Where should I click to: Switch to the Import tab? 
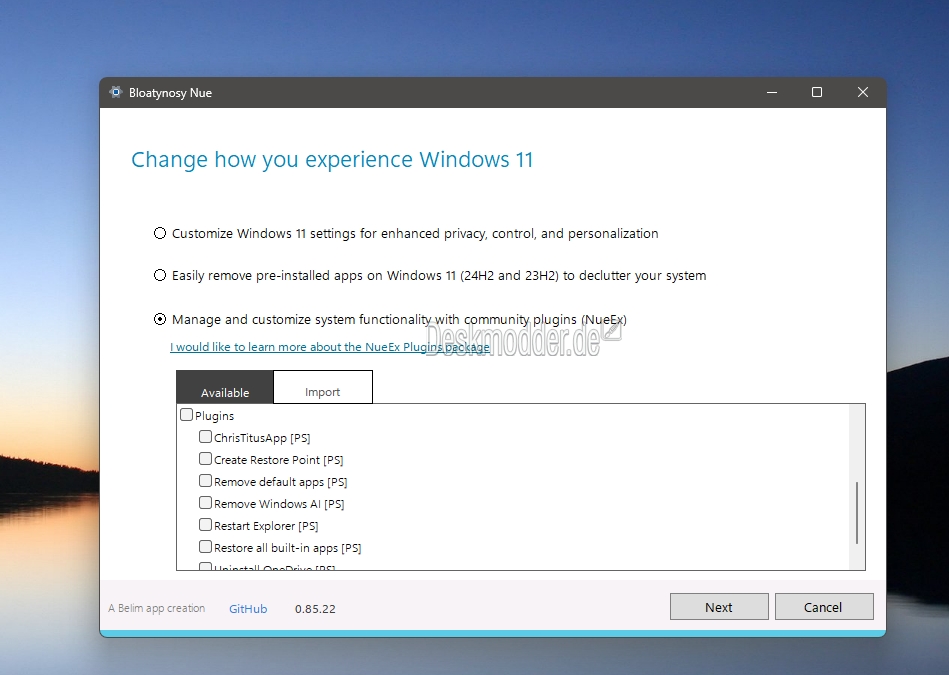point(323,387)
